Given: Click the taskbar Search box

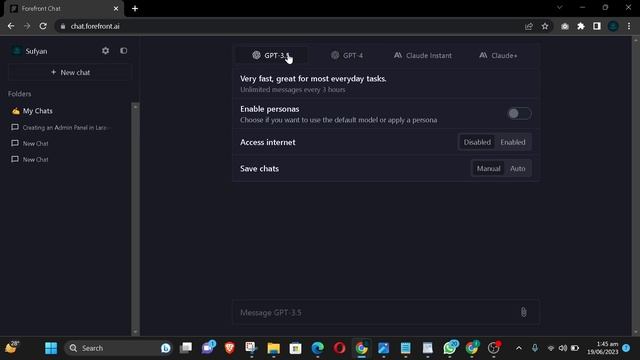Looking at the screenshot, I should (118, 348).
